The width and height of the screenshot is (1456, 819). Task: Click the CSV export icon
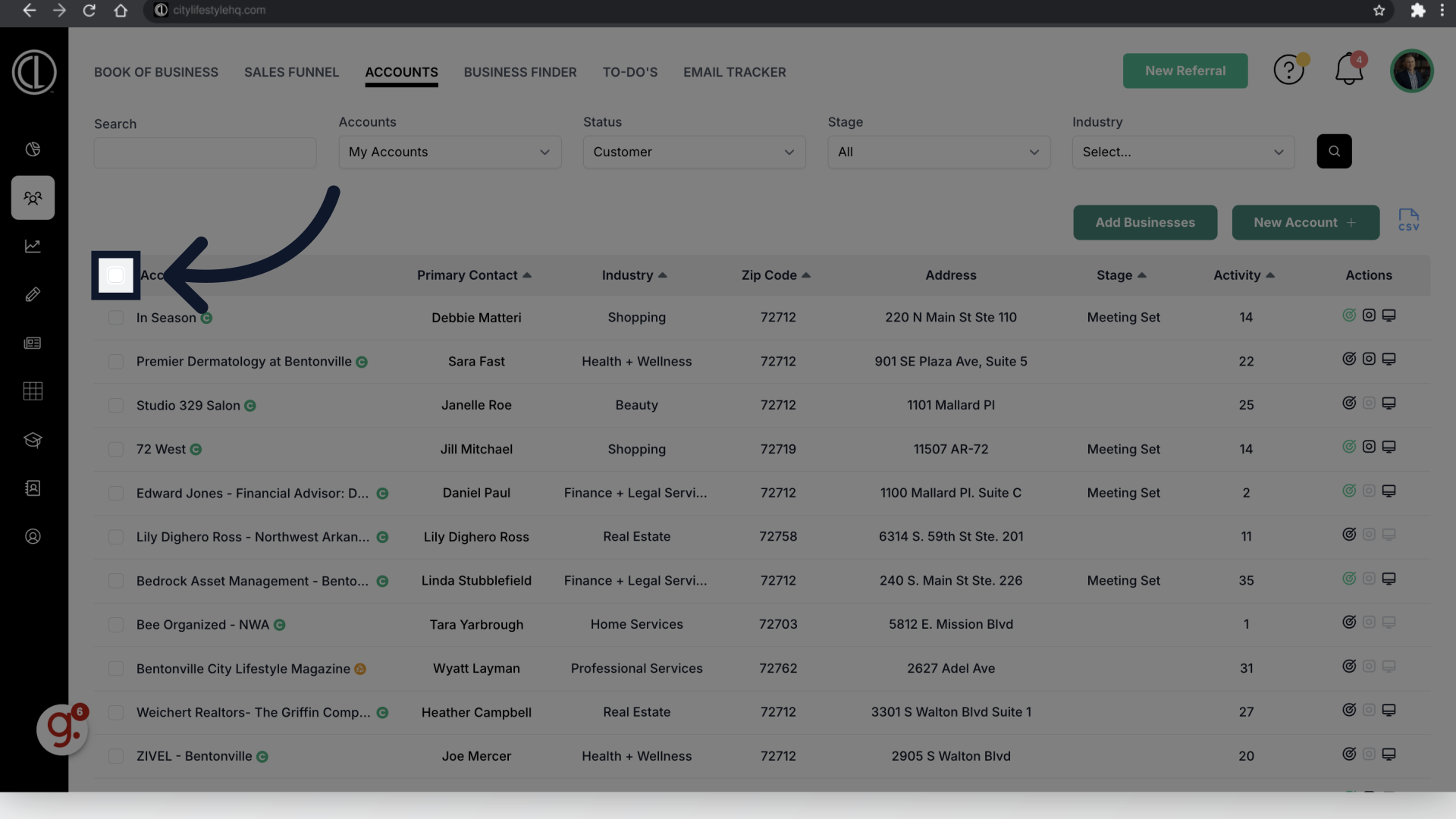[1408, 221]
